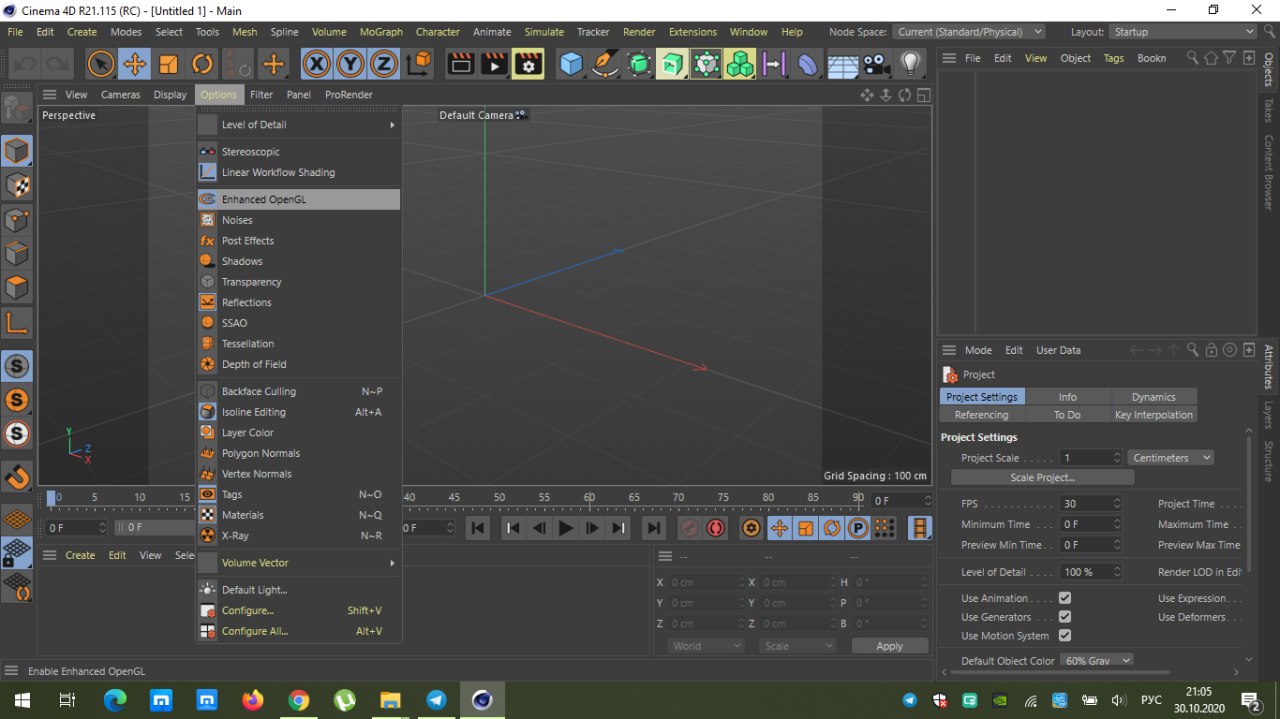Add a Camera object
Viewport: 1280px width, 719px height.
876,65
